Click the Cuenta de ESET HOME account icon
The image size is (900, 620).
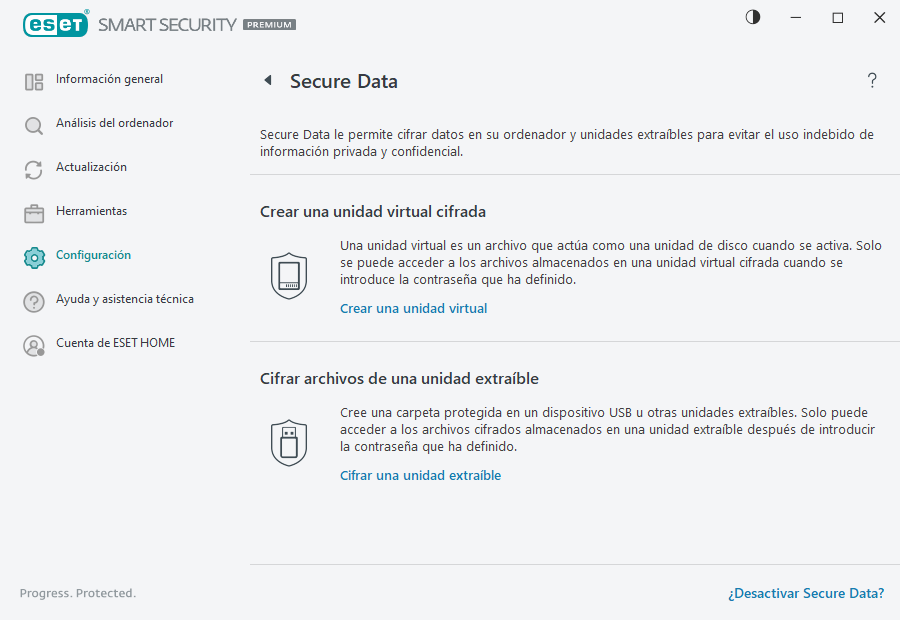(33, 343)
